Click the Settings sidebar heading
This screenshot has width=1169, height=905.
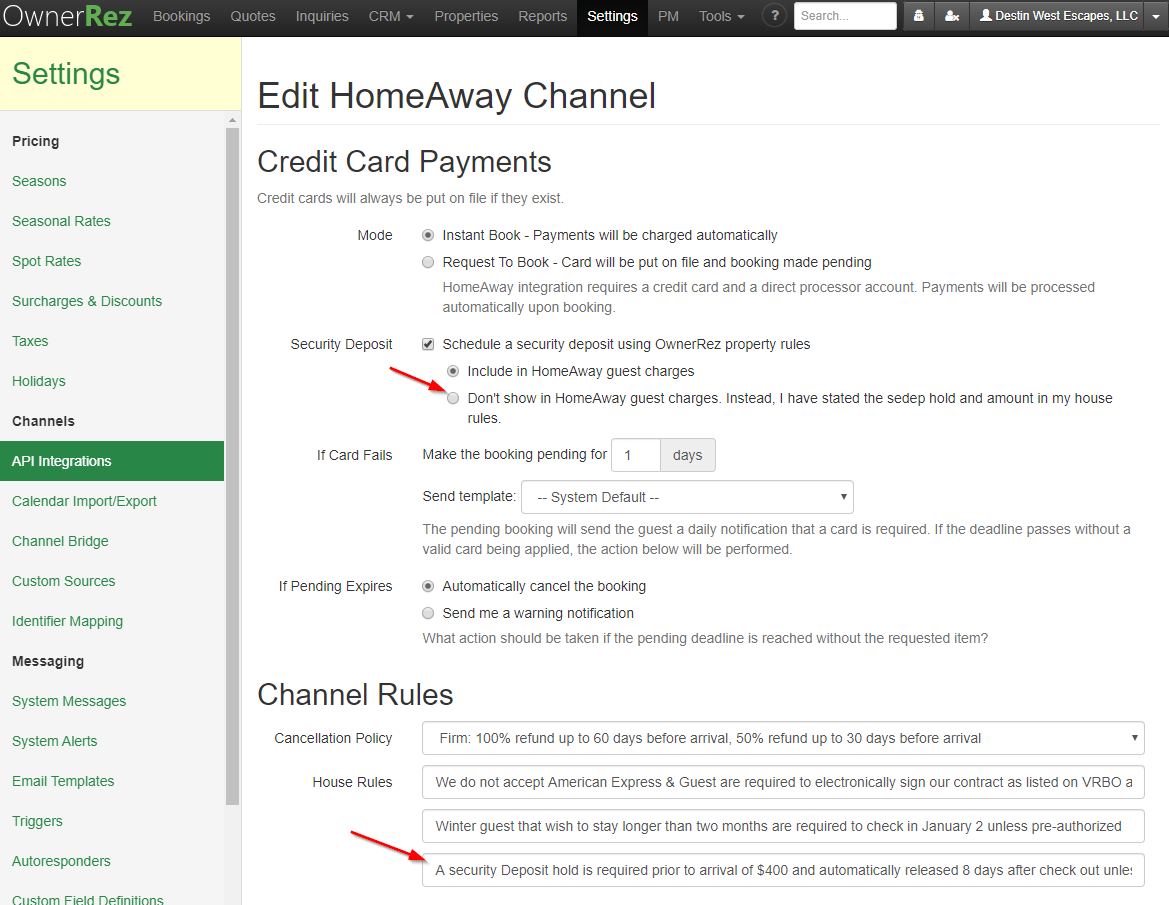[x=66, y=74]
